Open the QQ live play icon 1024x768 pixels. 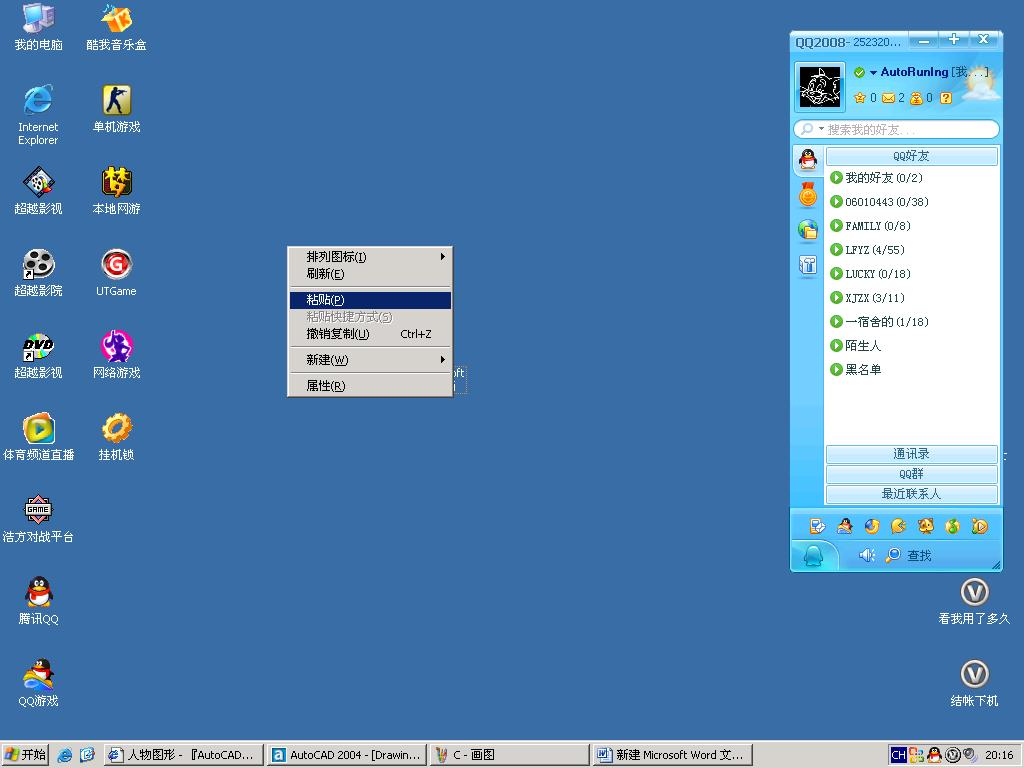[x=979, y=526]
